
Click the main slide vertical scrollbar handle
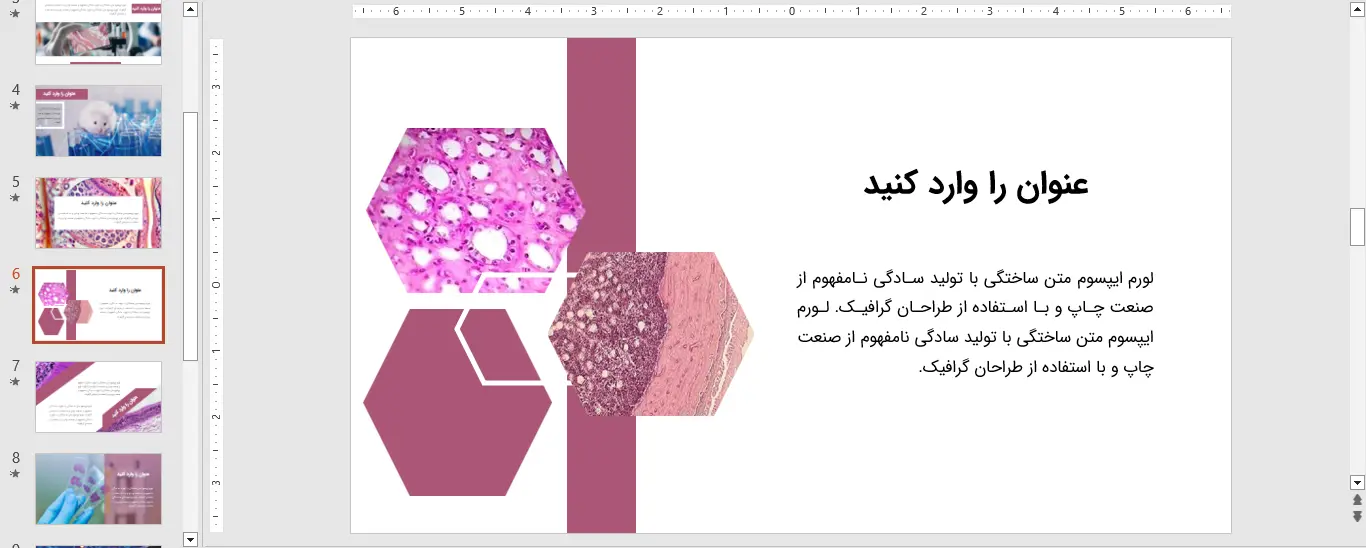[x=1357, y=227]
